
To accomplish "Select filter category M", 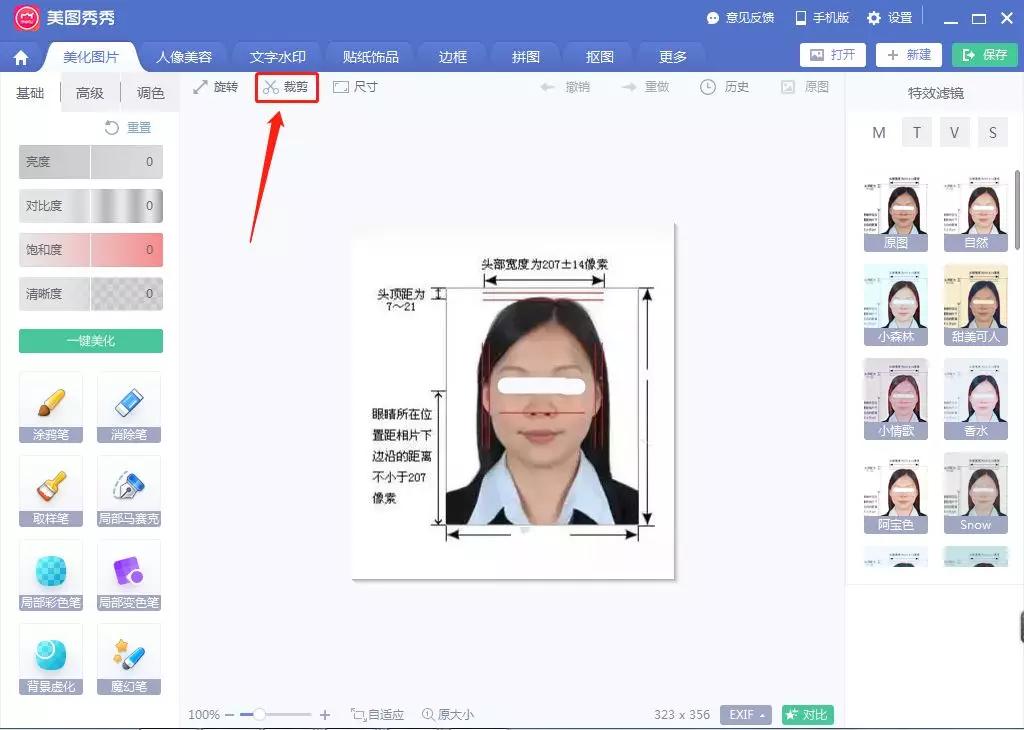I will click(879, 133).
